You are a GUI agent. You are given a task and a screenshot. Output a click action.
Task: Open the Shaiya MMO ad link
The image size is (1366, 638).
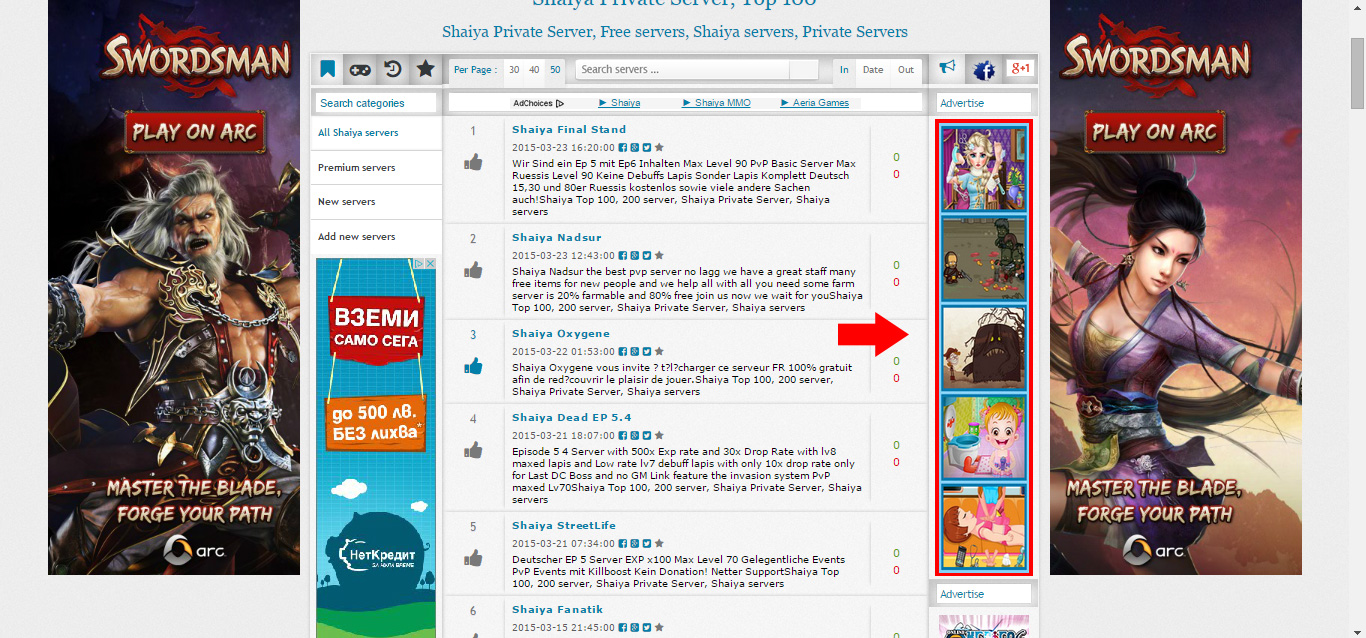click(x=717, y=103)
